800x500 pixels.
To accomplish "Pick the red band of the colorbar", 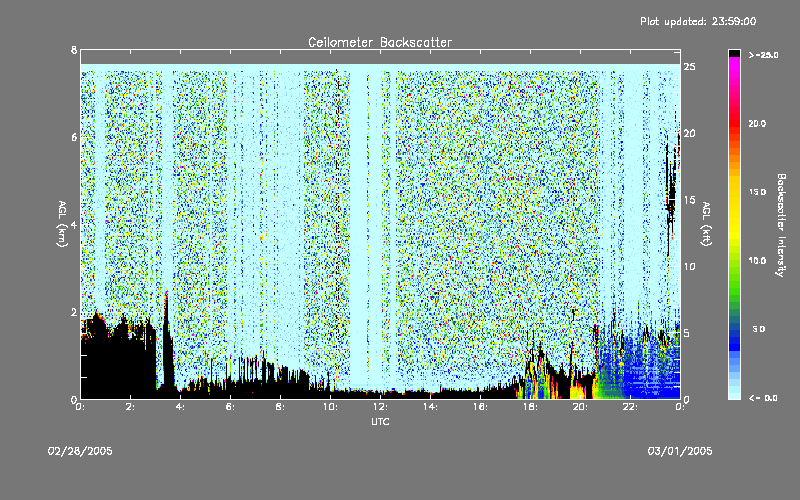I will pyautogui.click(x=734, y=125).
